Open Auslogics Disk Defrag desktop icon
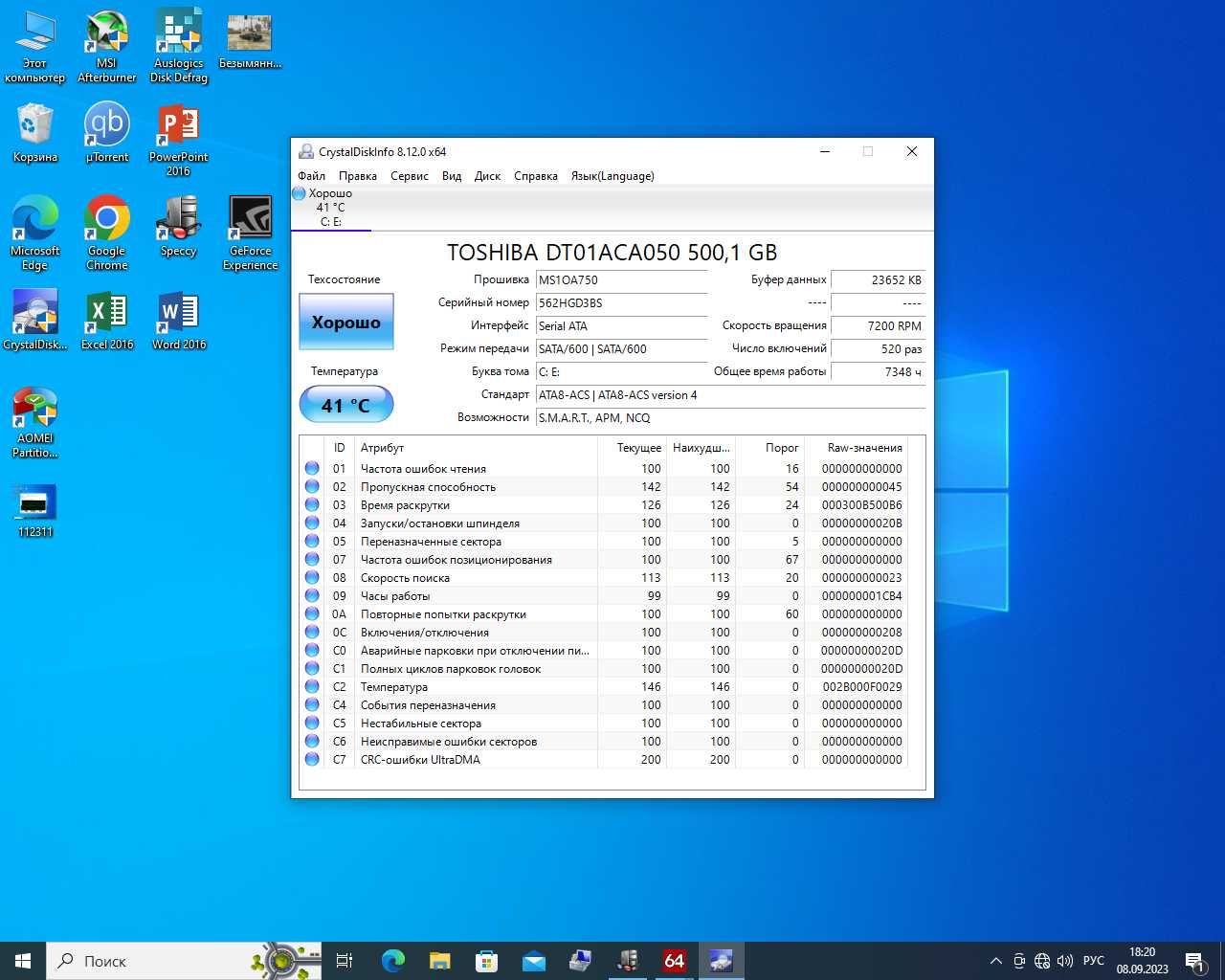The height and width of the screenshot is (980, 1225). point(179,47)
